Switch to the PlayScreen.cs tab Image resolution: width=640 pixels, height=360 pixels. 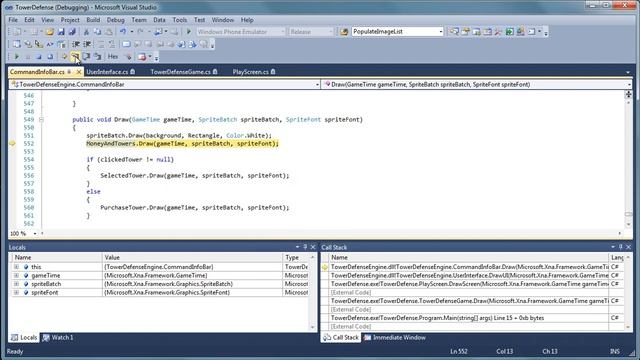(254, 72)
